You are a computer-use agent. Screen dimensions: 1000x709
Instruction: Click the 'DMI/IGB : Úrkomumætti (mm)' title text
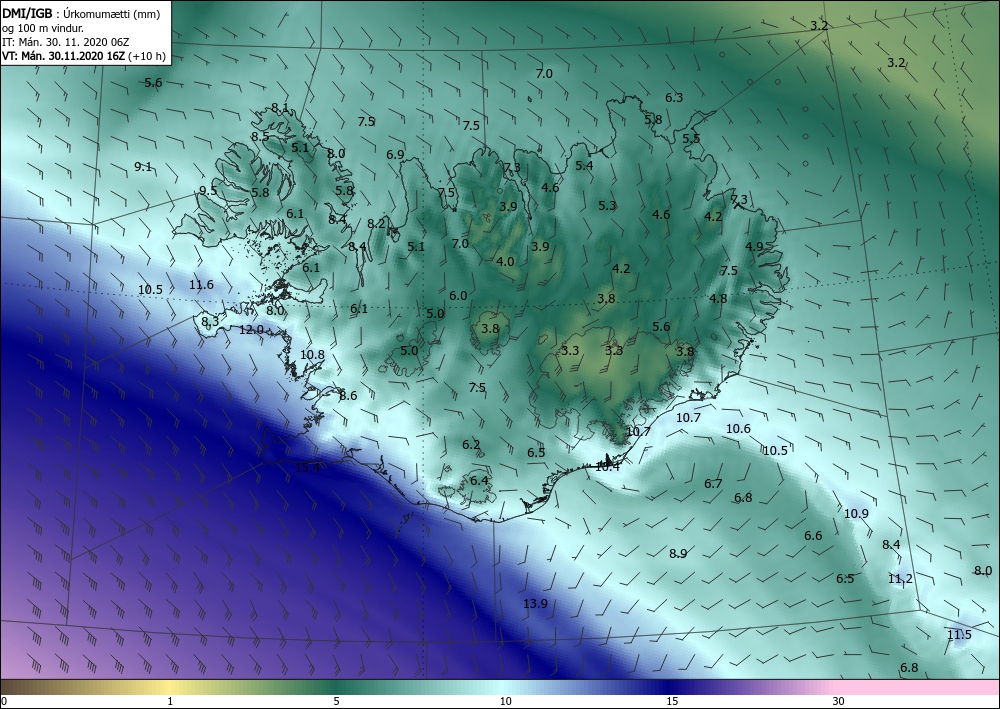pos(80,15)
